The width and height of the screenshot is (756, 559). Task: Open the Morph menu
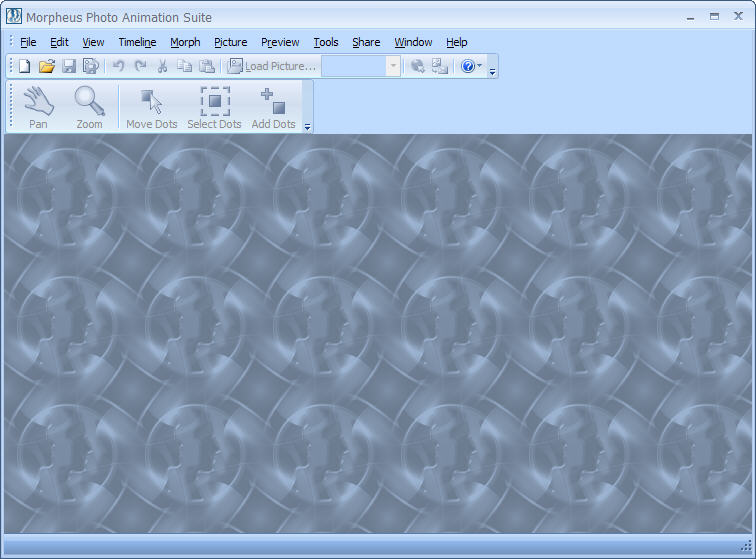[185, 42]
